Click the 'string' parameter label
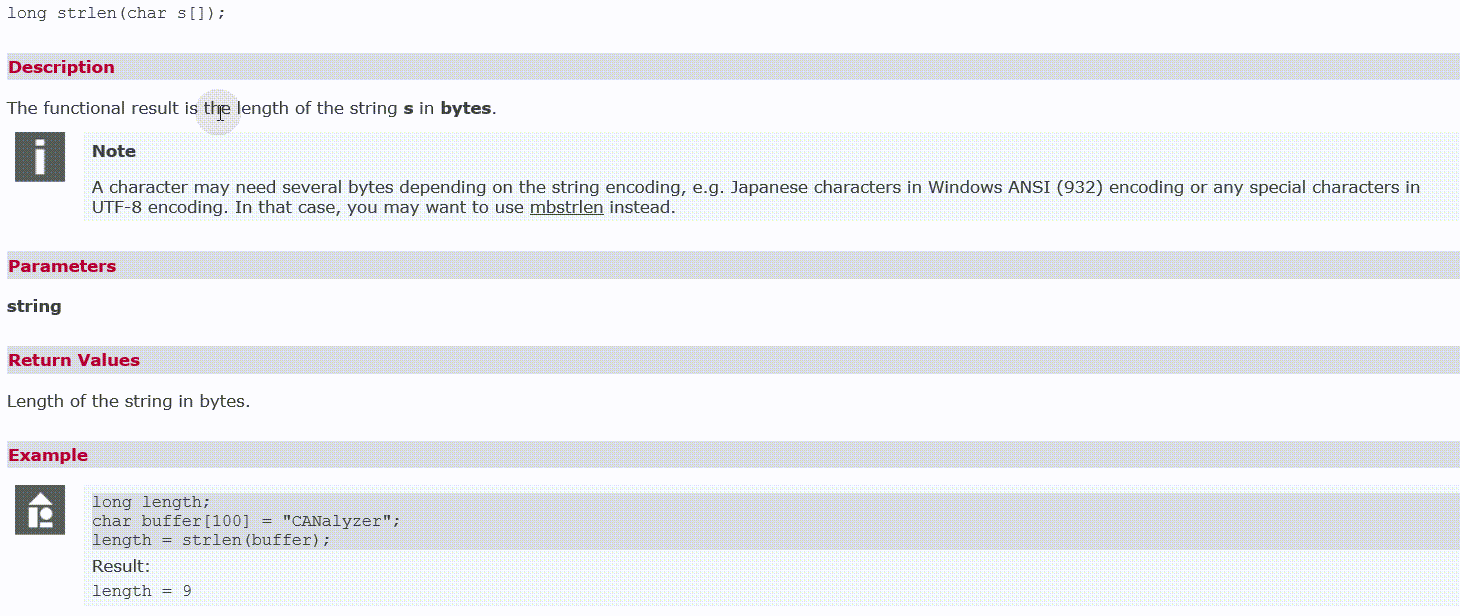This screenshot has width=1460, height=616. tap(34, 306)
